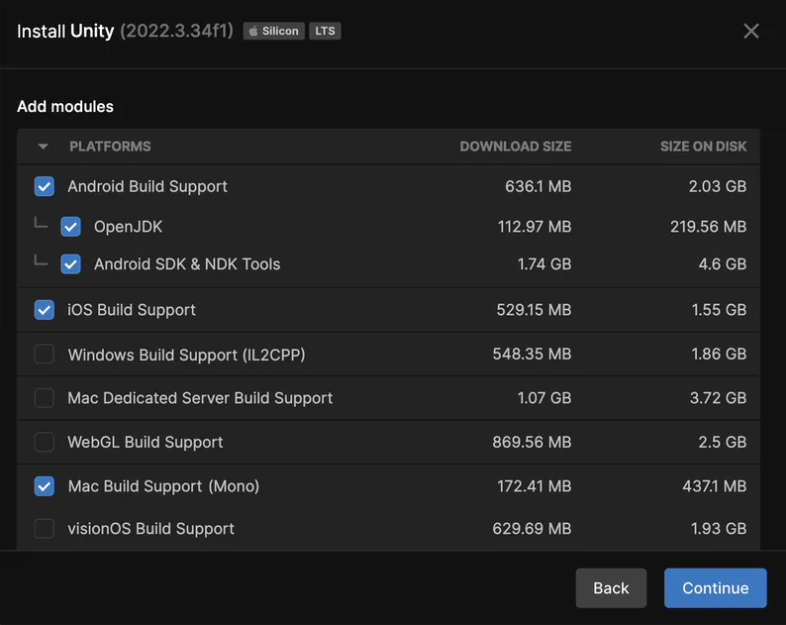This screenshot has width=786, height=625.
Task: Click the Add modules heading
Action: [x=65, y=106]
